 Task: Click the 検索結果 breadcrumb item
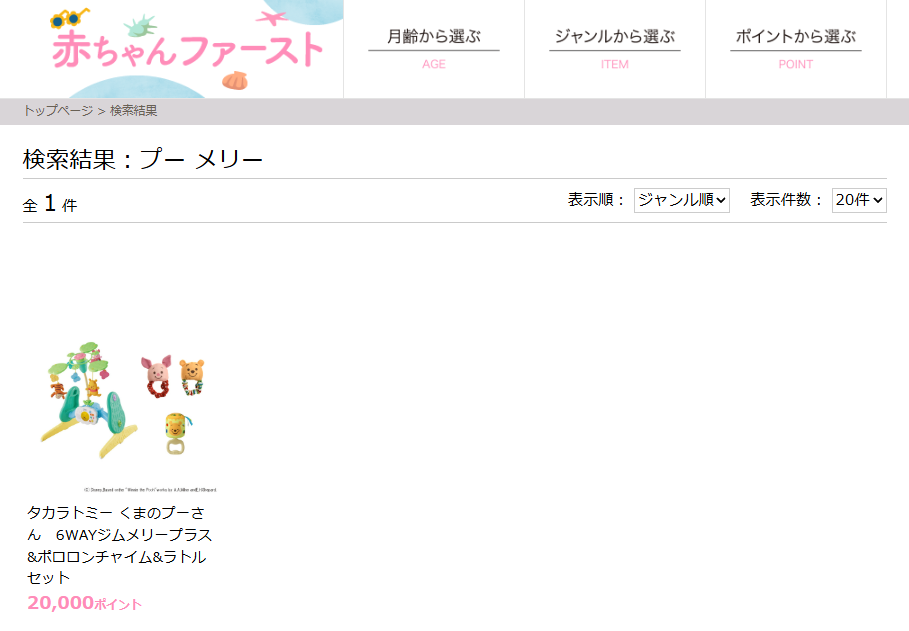coord(133,111)
